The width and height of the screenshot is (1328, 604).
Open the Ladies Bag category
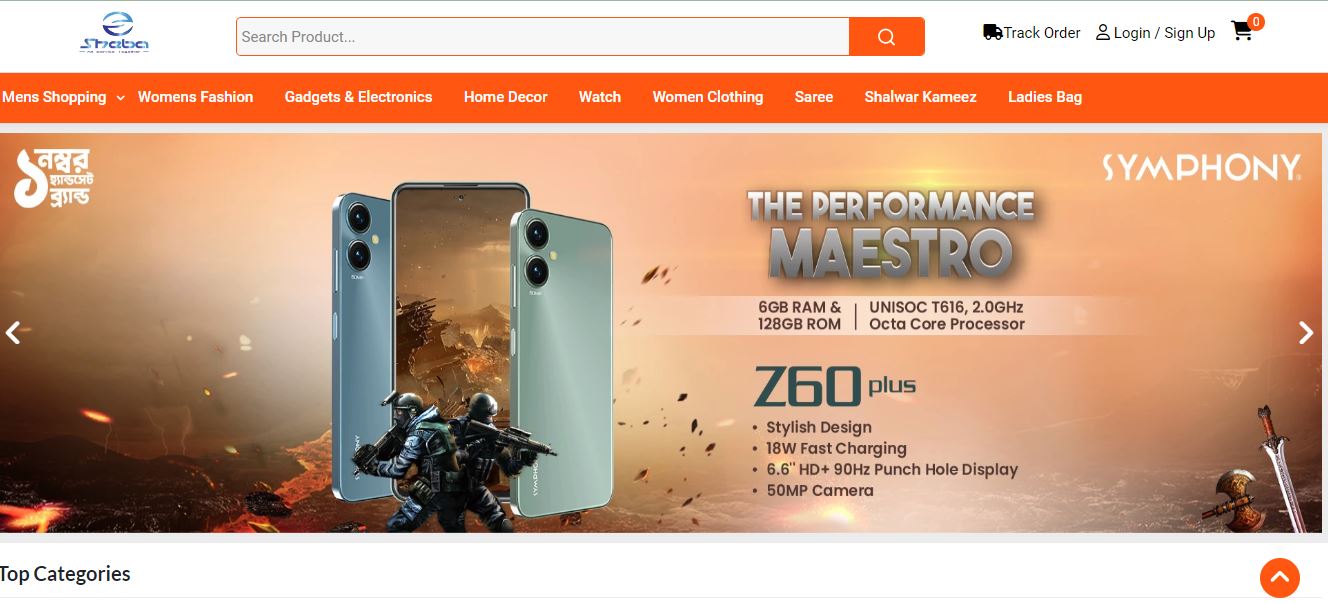point(1045,97)
